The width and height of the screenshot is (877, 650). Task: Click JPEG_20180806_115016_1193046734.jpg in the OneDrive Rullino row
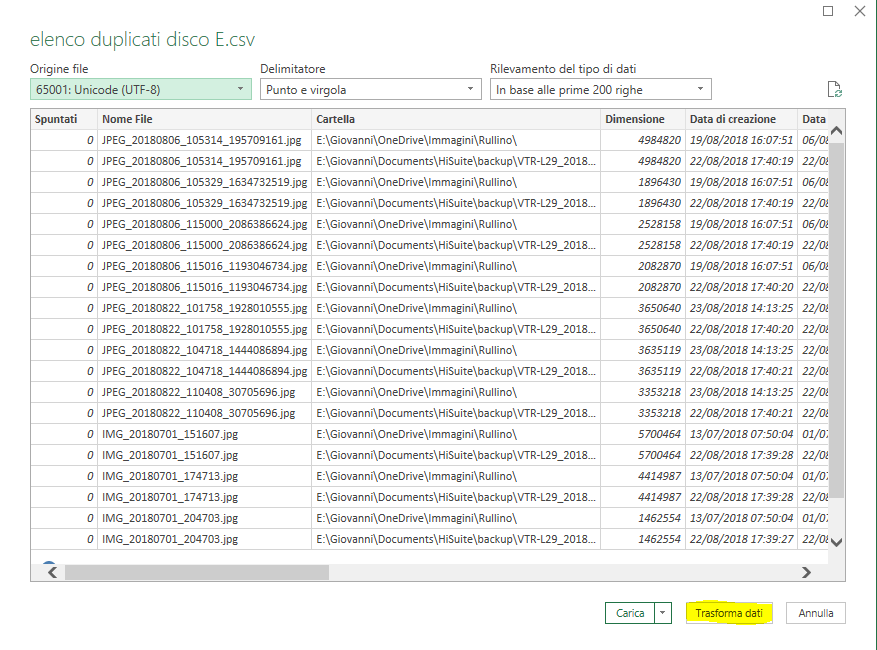[204, 266]
